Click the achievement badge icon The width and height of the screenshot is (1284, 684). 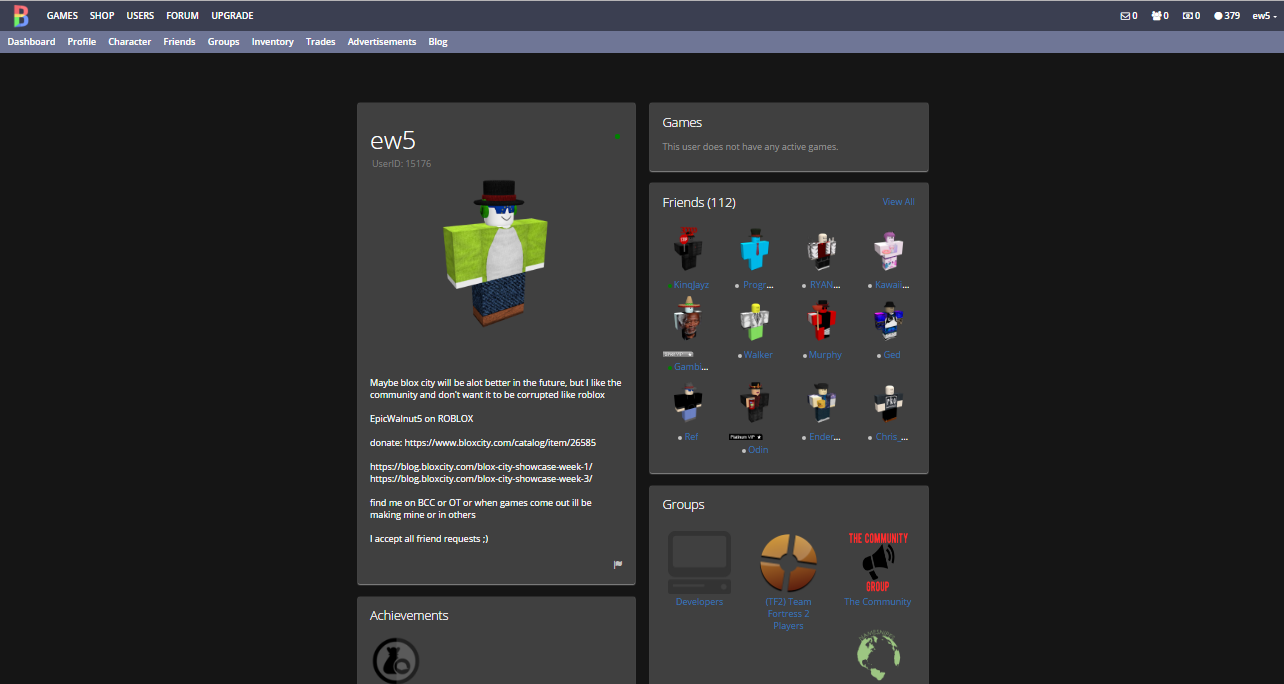coord(395,661)
